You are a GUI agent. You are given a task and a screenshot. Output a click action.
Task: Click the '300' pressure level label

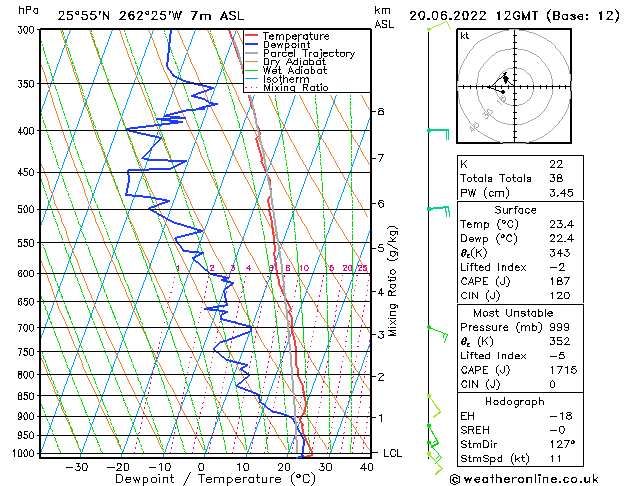[x=28, y=30]
